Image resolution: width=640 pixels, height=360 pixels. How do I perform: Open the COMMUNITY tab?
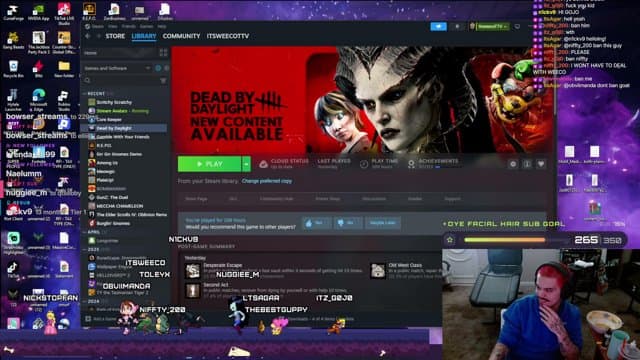(x=181, y=36)
